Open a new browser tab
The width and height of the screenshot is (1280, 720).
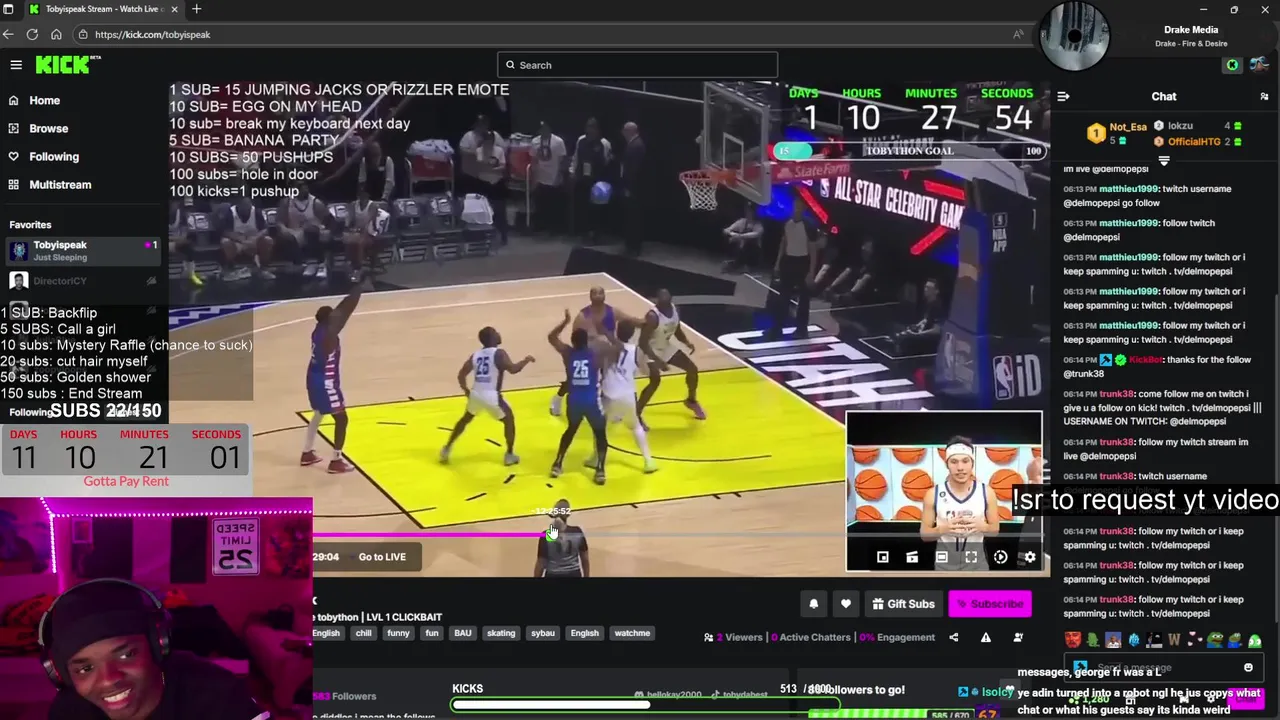pos(196,9)
